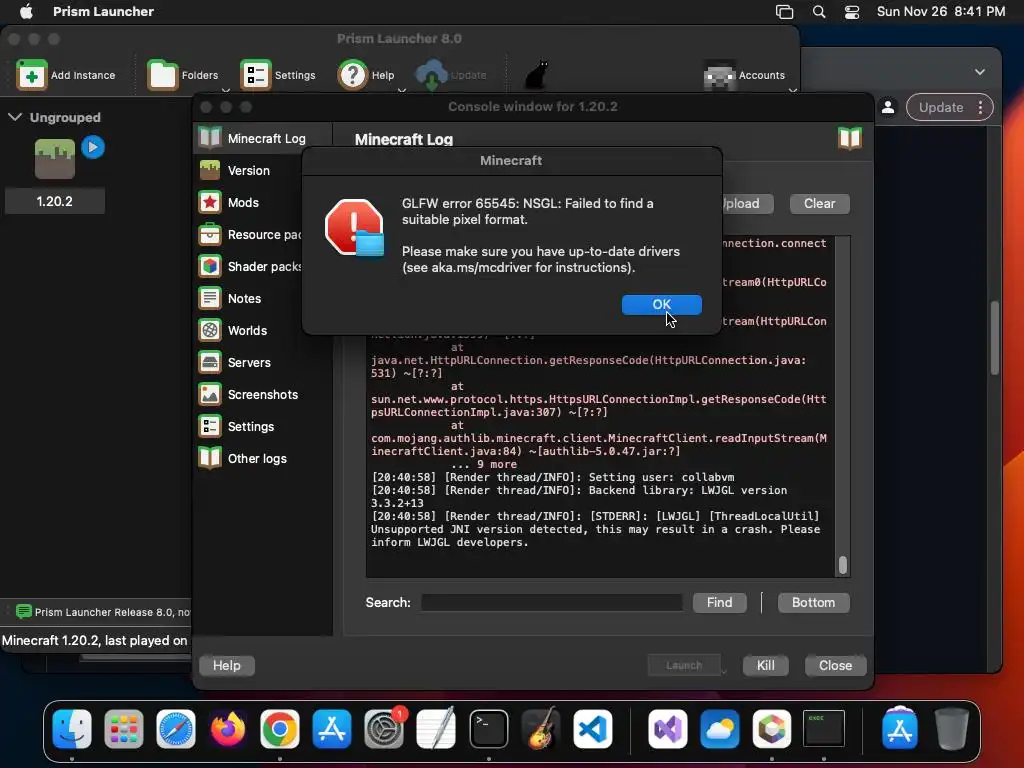Open the Worlds page in sidebar
1024x768 pixels.
(263, 330)
